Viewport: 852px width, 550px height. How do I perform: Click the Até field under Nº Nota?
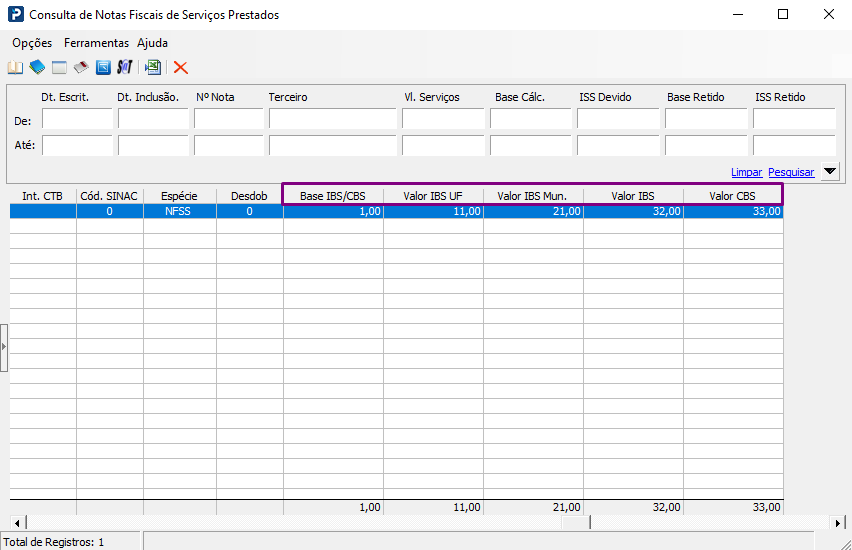coord(229,146)
